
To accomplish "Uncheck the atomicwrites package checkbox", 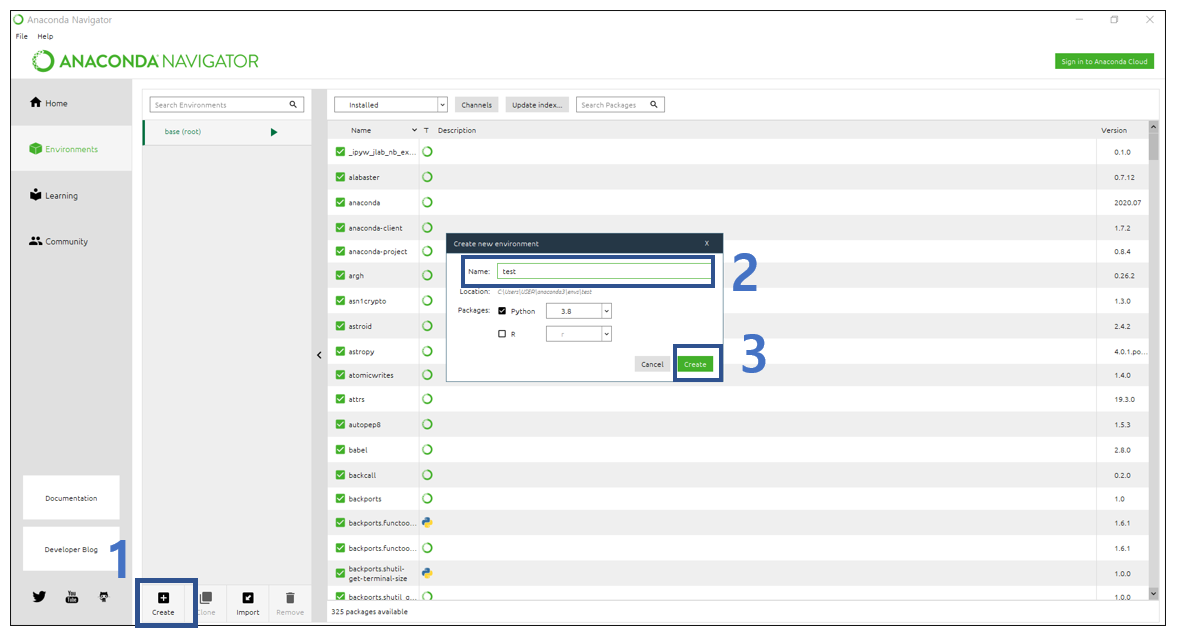I will [x=340, y=375].
